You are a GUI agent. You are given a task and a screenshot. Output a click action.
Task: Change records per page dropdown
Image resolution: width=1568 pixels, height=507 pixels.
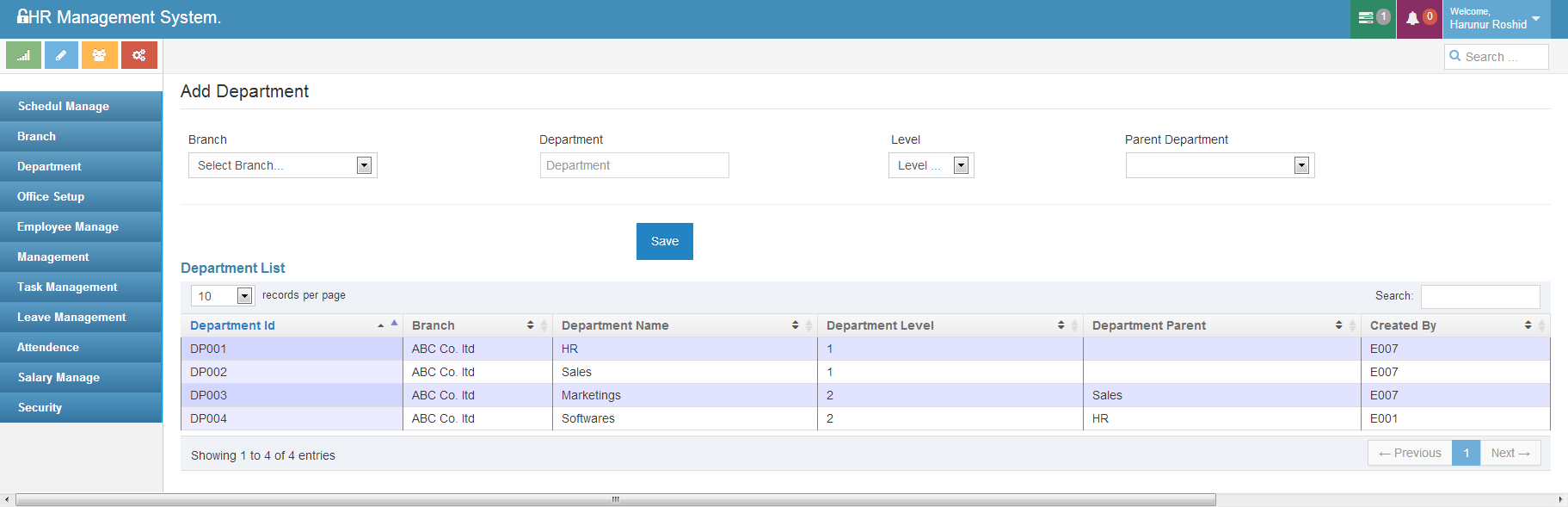pyautogui.click(x=222, y=296)
